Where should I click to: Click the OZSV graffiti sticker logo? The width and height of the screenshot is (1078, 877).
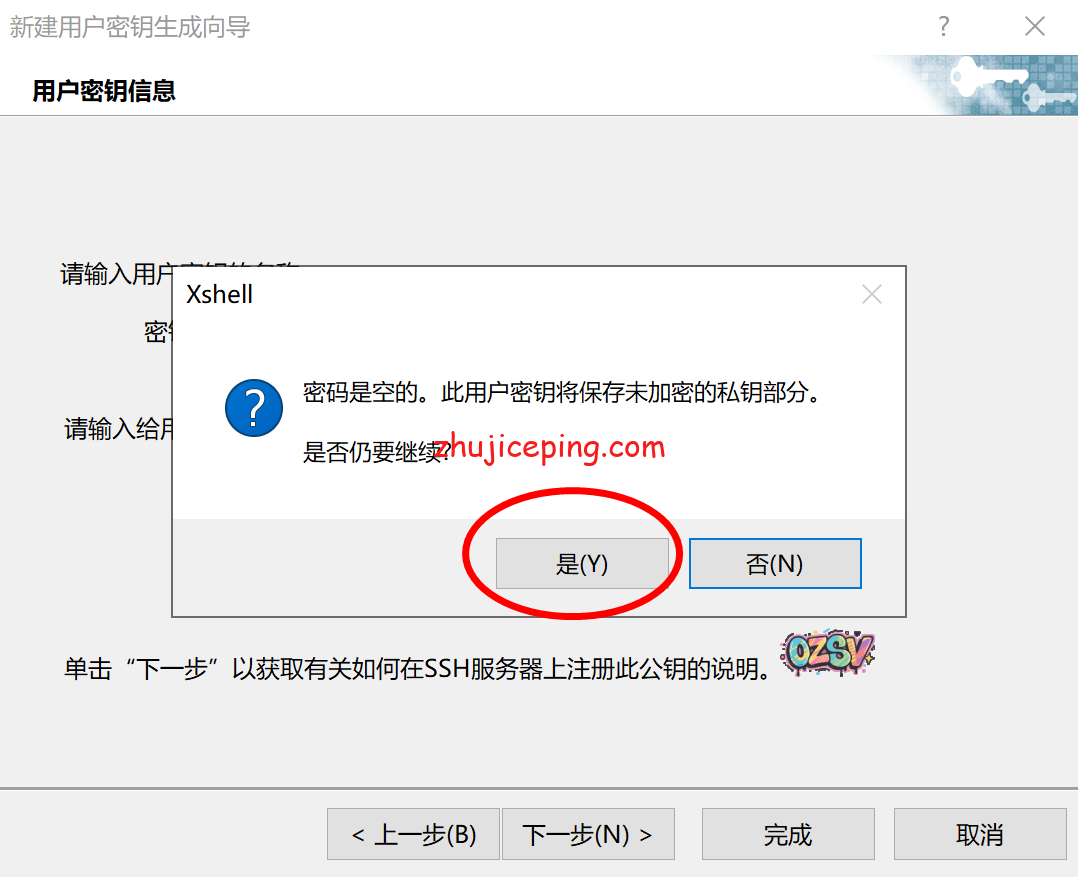828,652
